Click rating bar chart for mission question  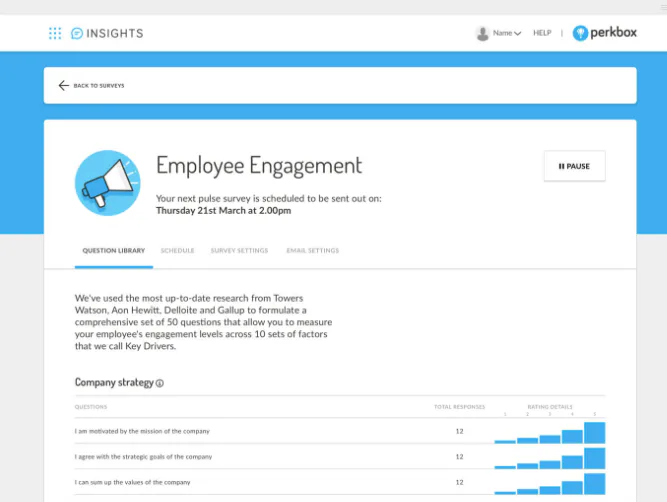(550, 433)
